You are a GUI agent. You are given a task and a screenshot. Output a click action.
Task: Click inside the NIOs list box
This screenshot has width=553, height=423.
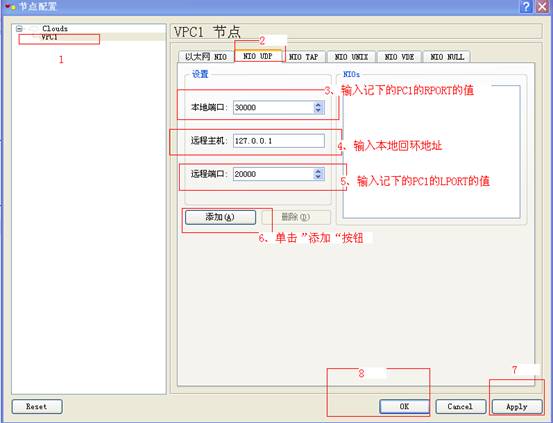coord(431,152)
